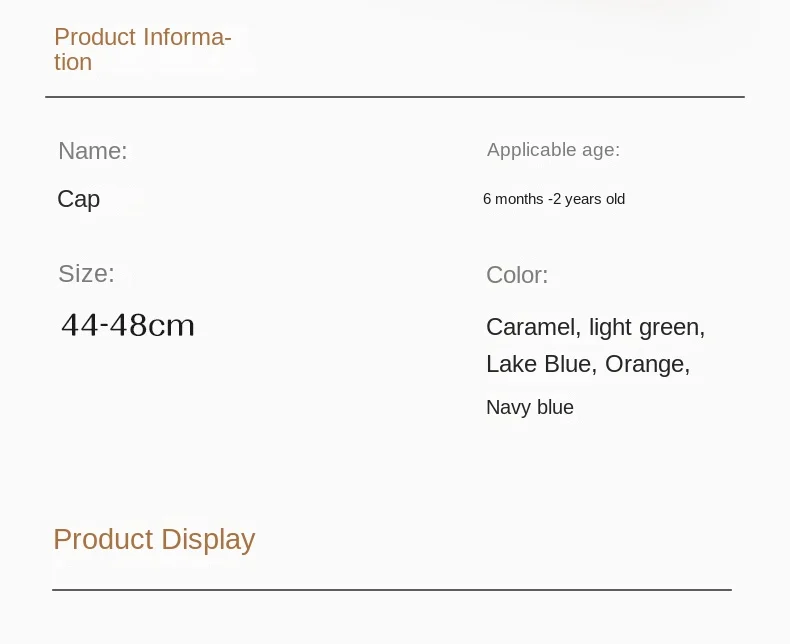Click the "Caramel" color name
Screen dimensions: 790x644
pyautogui.click(x=532, y=327)
